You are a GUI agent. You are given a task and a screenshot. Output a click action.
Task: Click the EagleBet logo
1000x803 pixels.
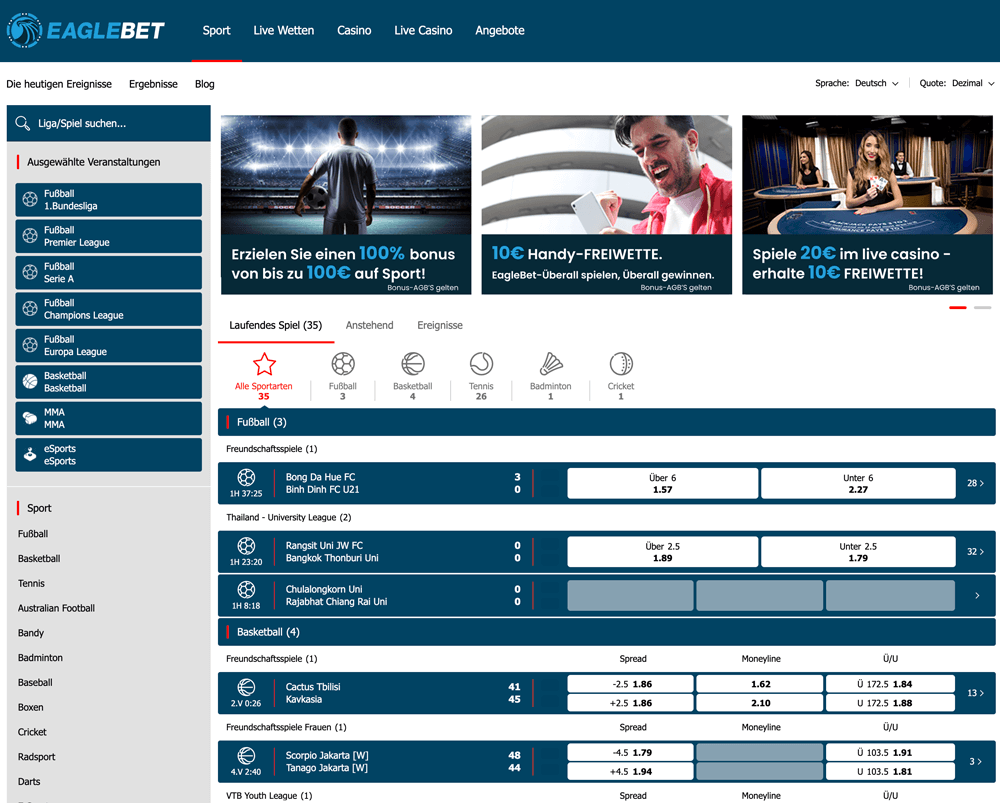click(x=85, y=30)
